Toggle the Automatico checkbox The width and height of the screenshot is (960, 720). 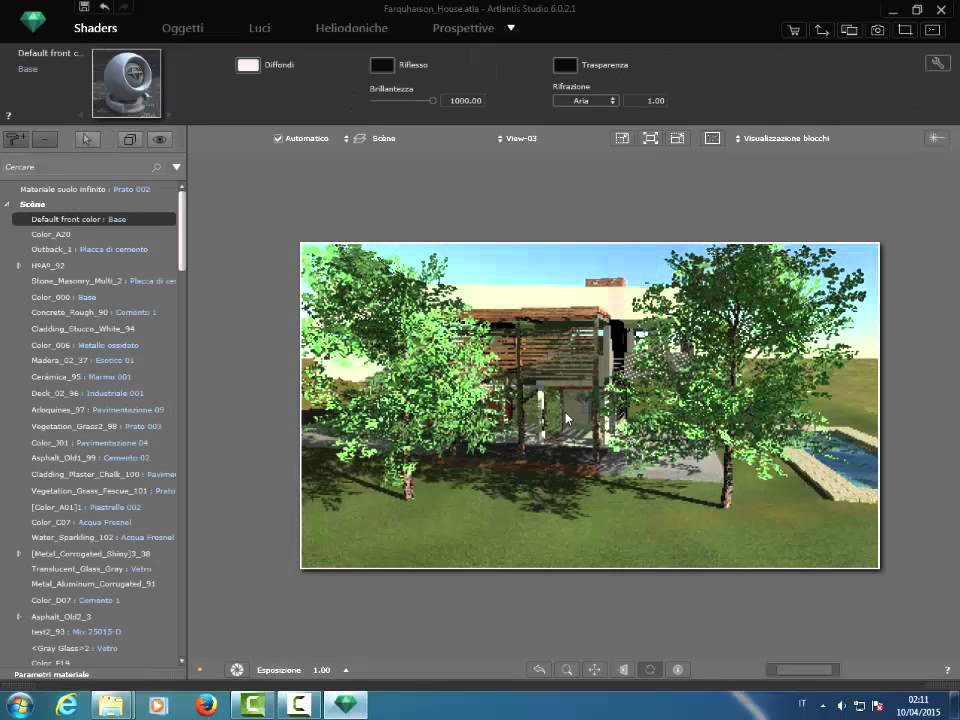click(278, 138)
